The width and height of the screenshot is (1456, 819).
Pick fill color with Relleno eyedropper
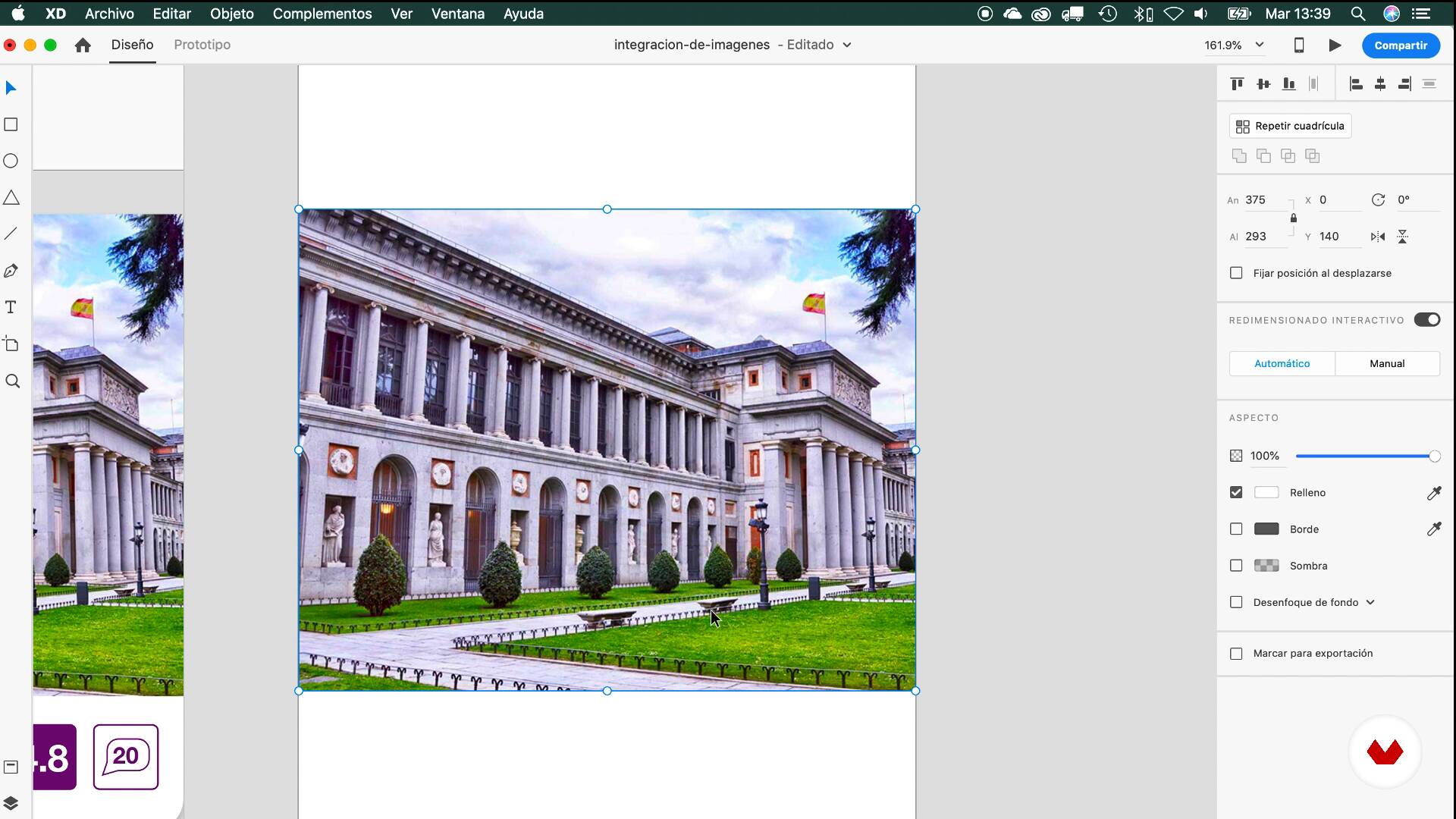(x=1434, y=493)
